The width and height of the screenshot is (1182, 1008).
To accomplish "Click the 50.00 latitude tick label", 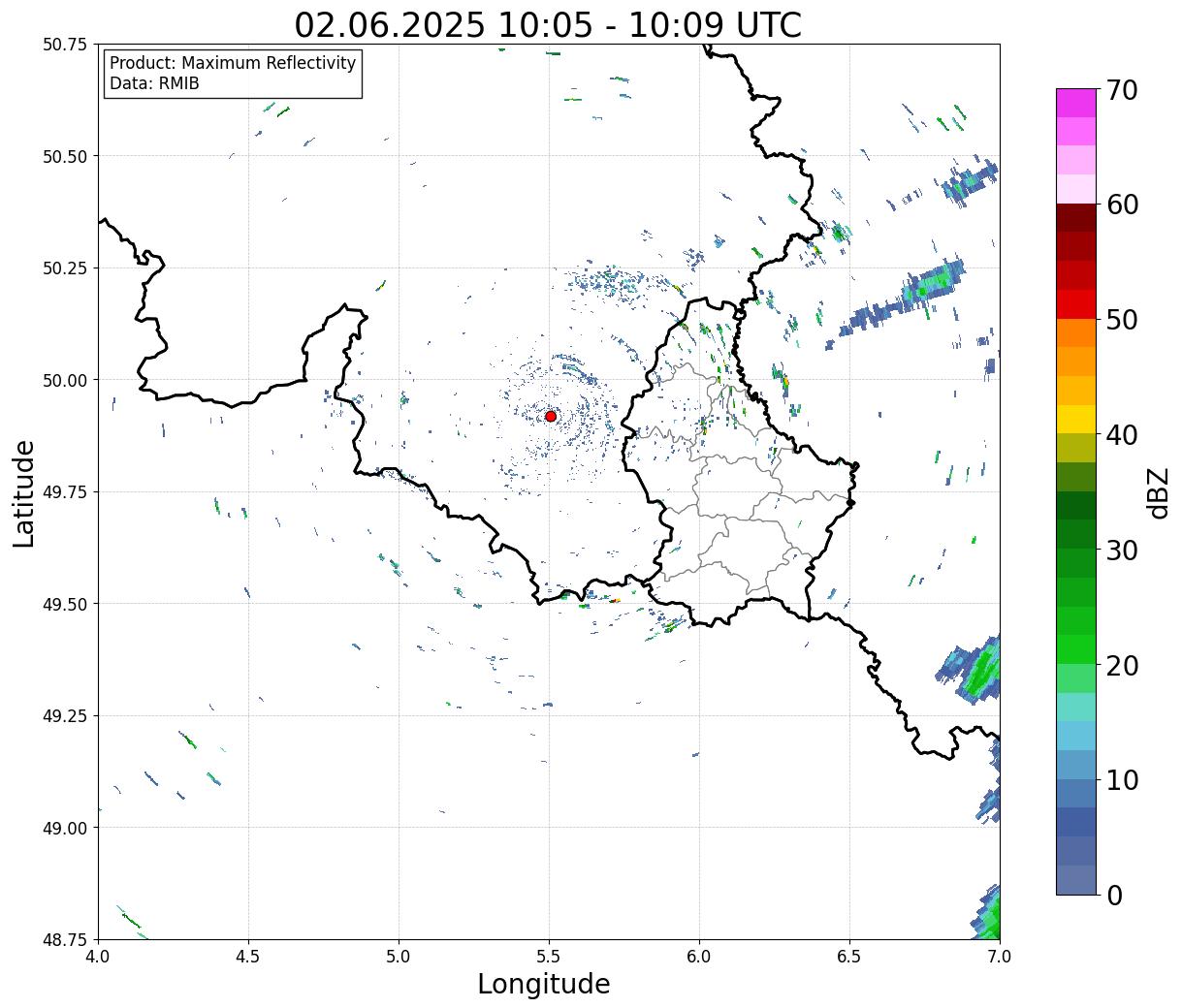I will 65,380.
